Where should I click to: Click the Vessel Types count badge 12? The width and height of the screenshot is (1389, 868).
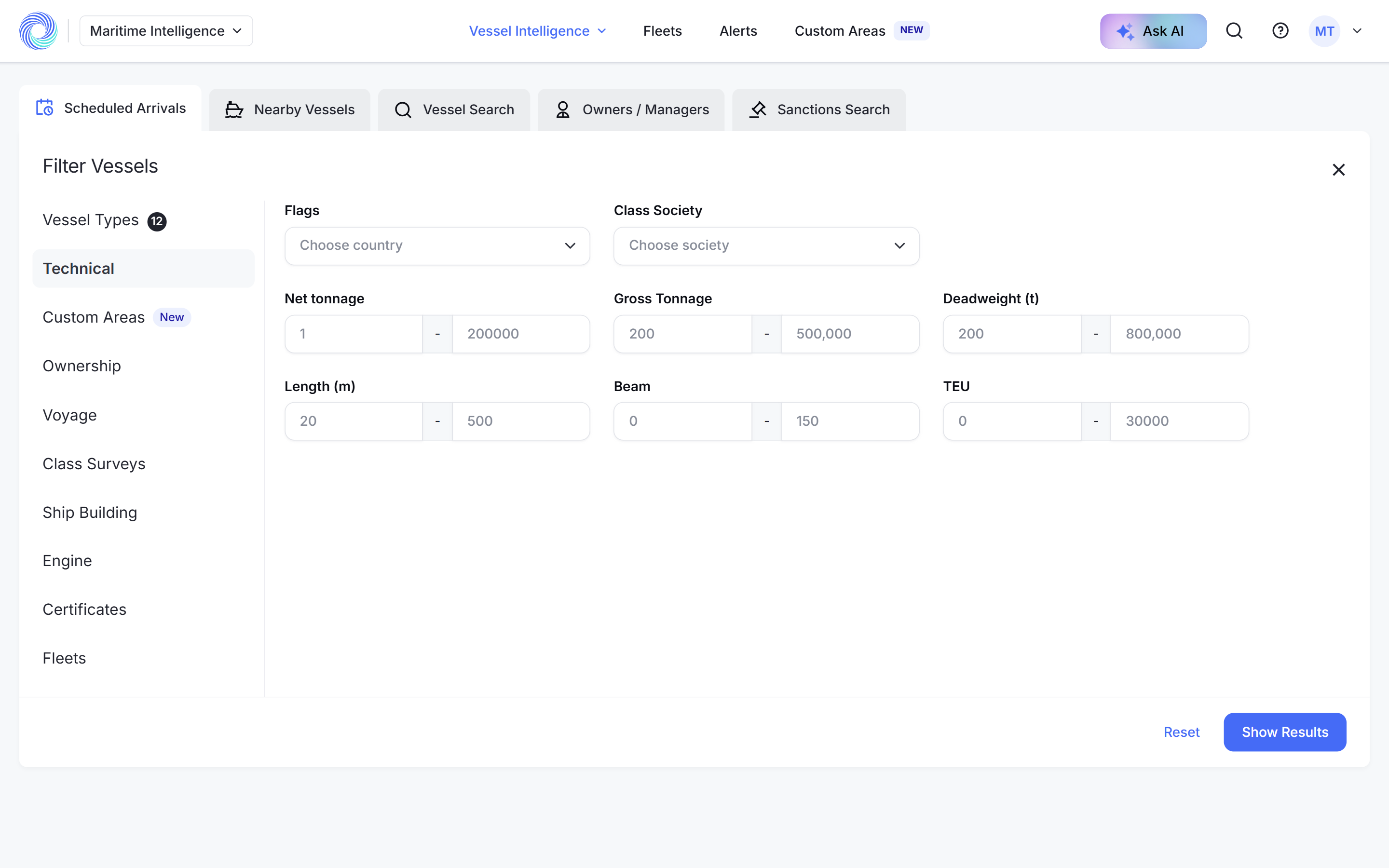click(x=157, y=222)
